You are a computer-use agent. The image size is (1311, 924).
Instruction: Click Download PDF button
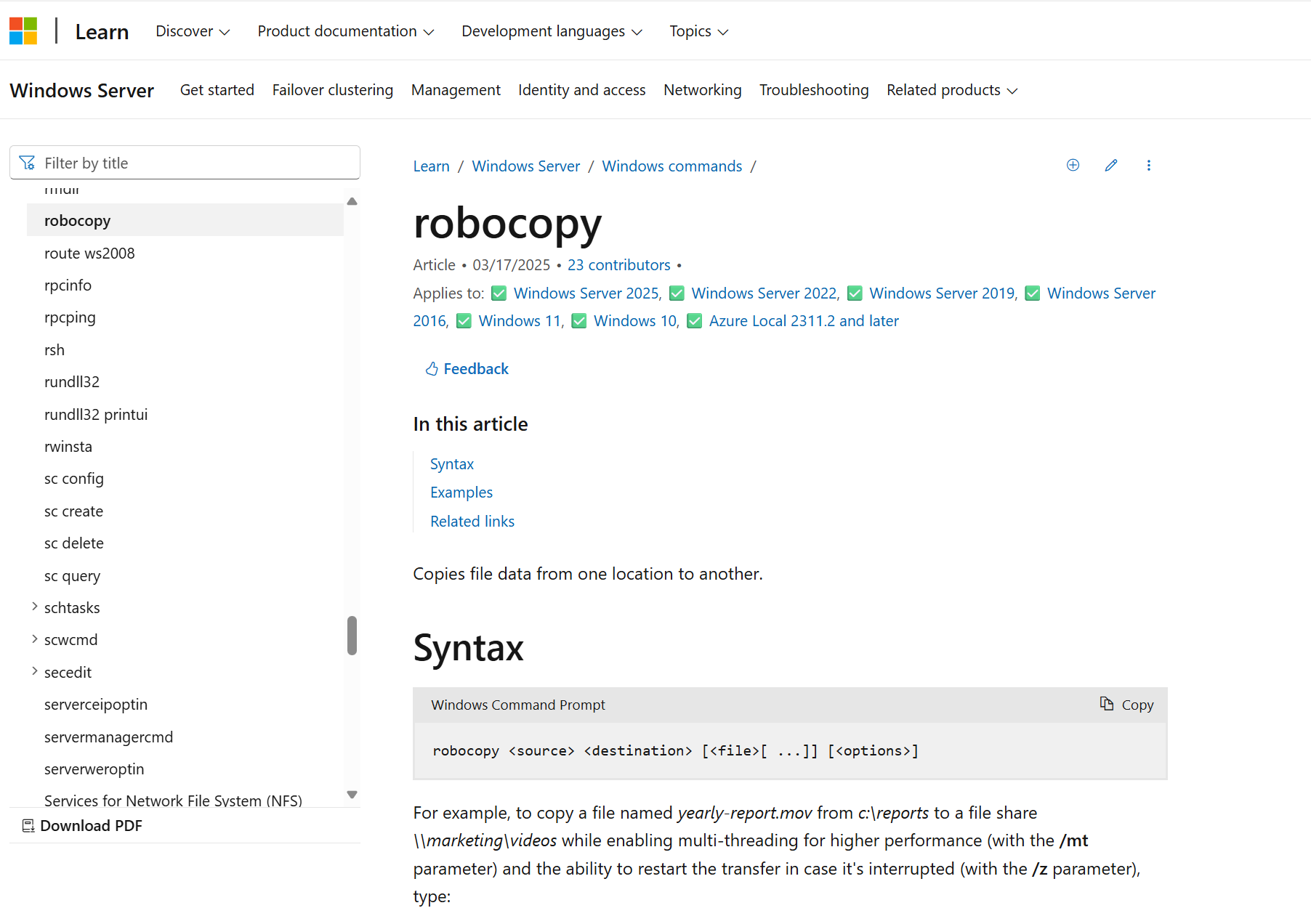[82, 825]
